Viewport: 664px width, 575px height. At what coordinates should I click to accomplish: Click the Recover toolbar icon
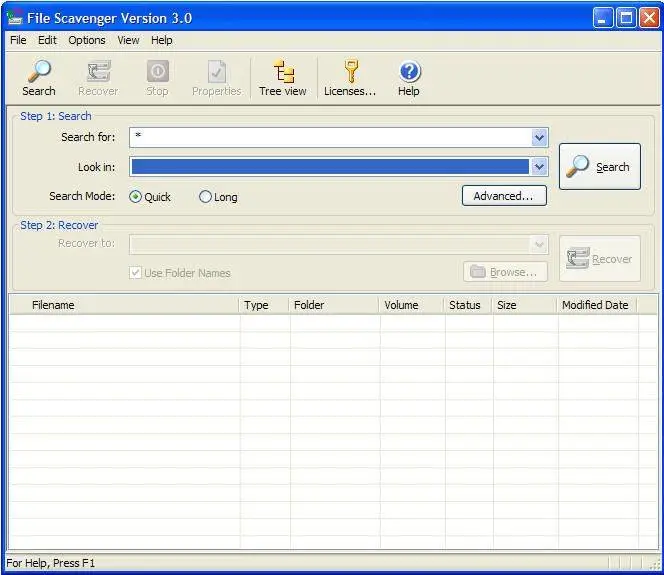(98, 71)
